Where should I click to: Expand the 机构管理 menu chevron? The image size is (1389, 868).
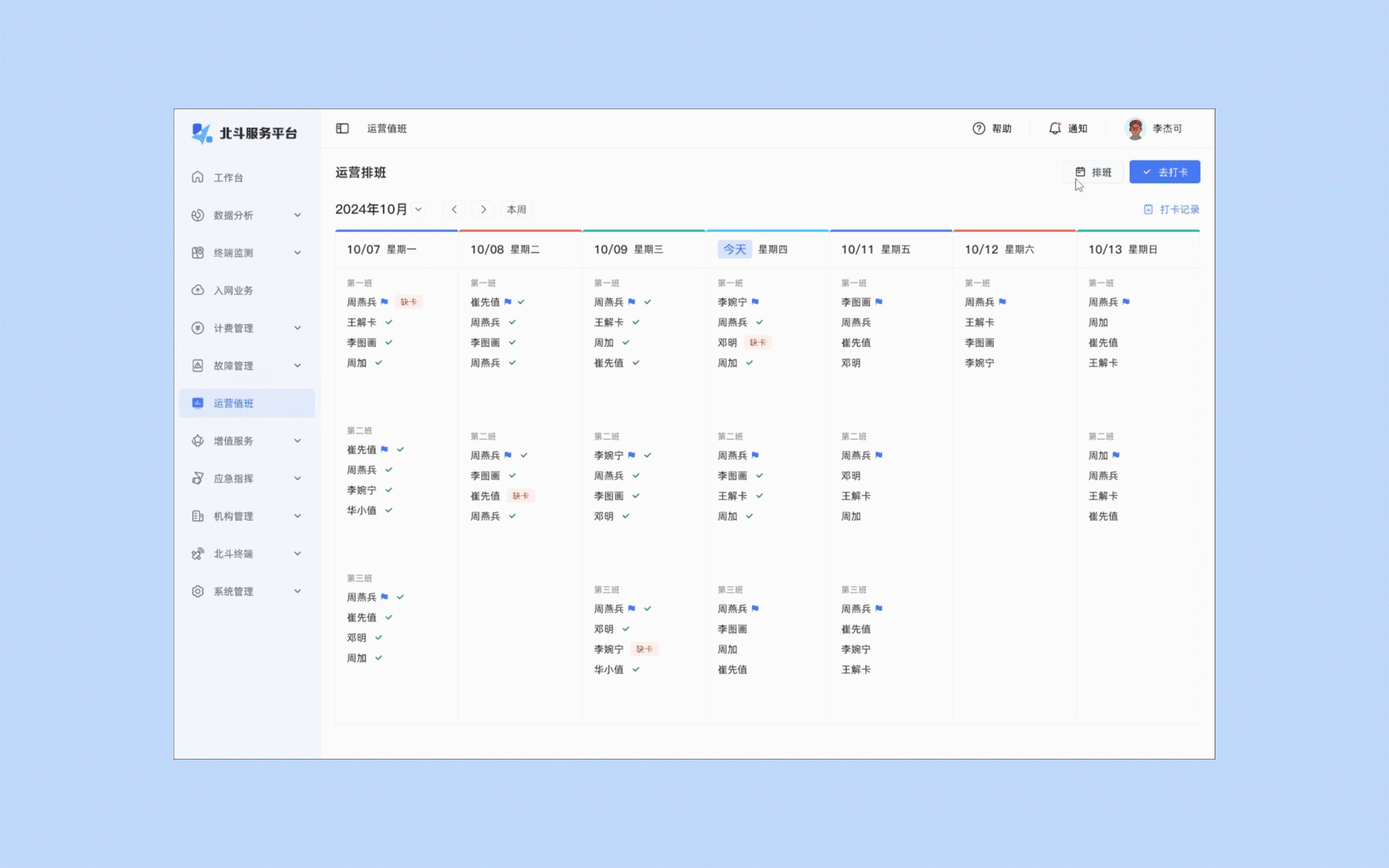[297, 516]
